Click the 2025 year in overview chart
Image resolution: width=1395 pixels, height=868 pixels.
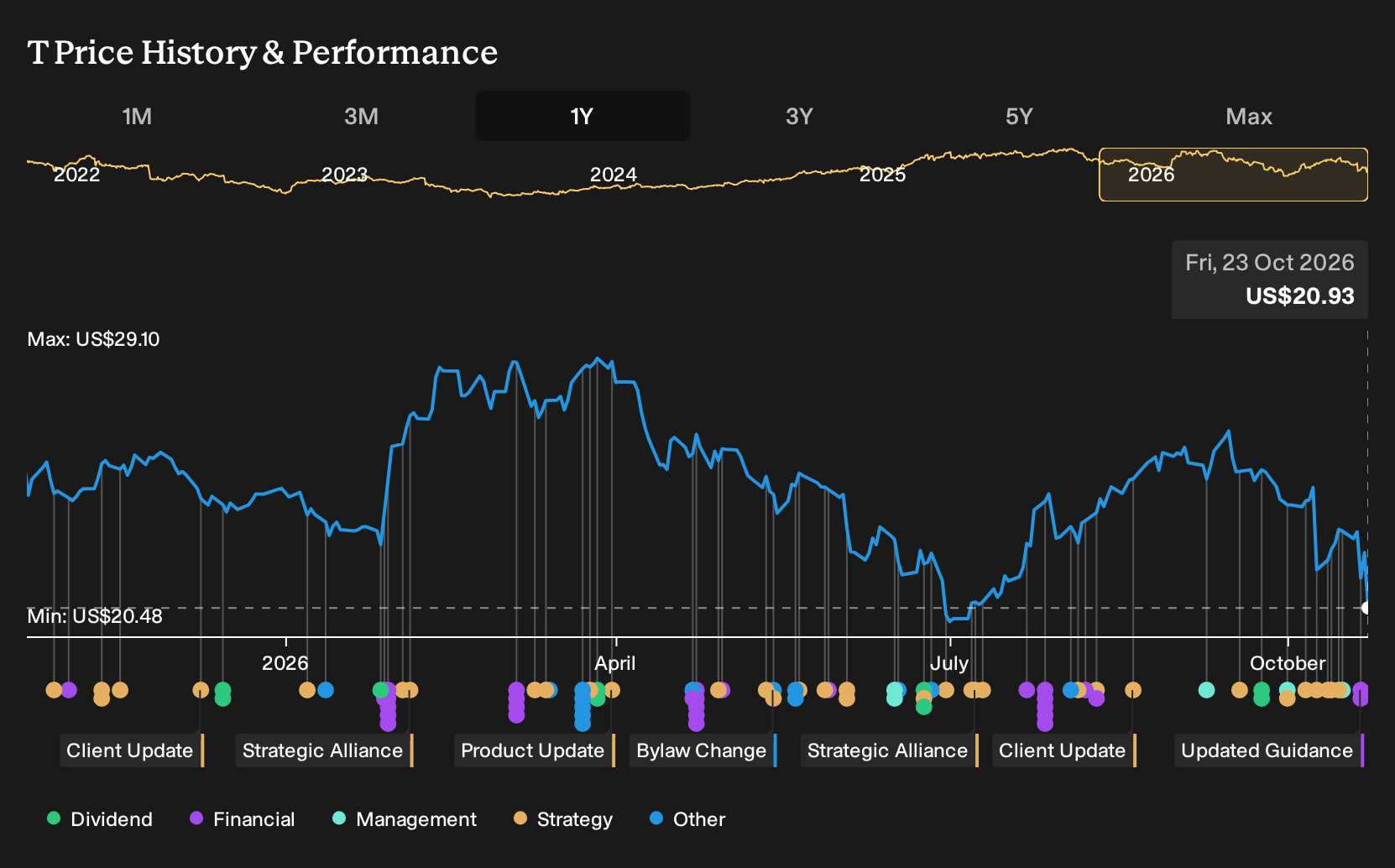[x=882, y=175]
